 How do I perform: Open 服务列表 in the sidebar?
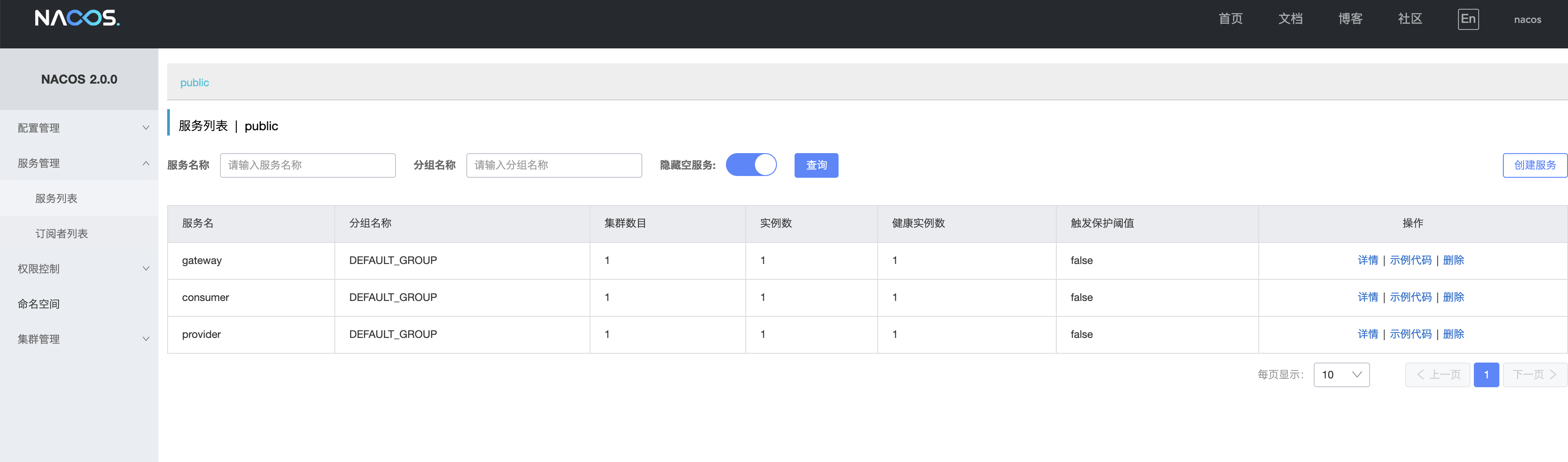(56, 198)
